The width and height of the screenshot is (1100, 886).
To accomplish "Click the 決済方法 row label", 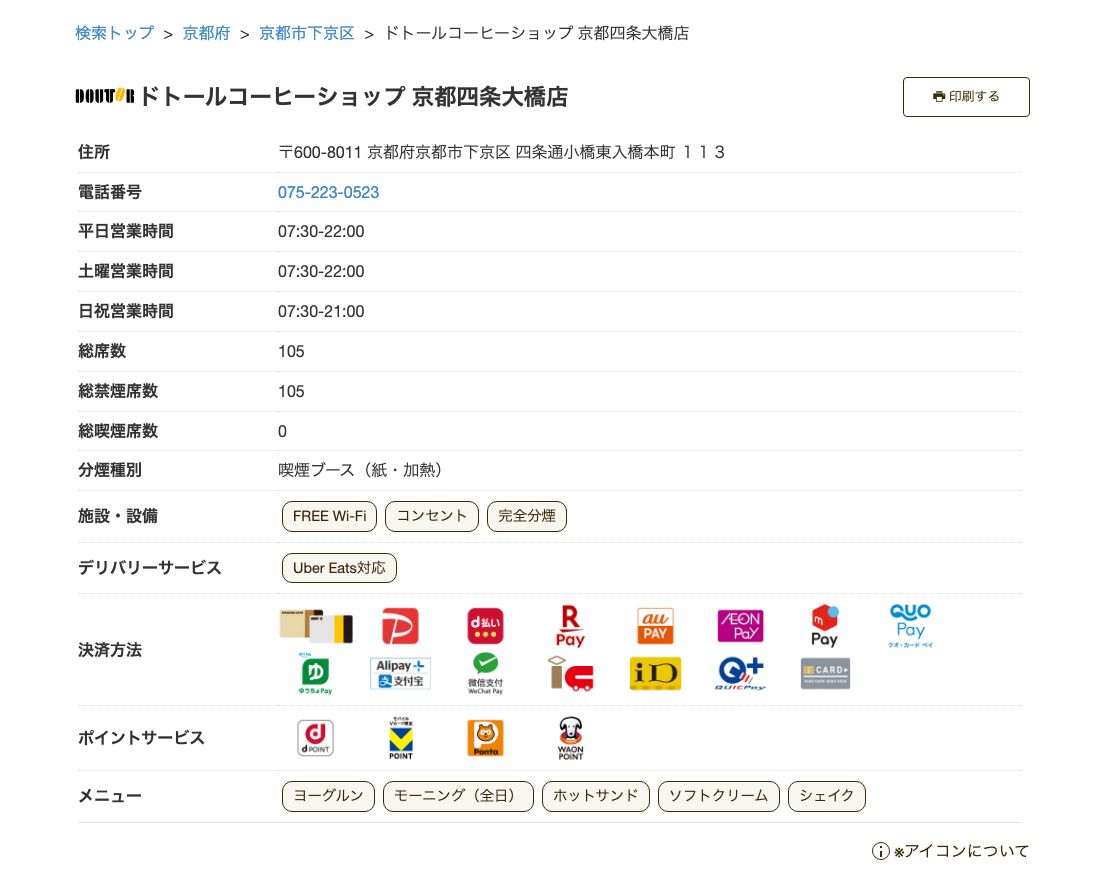I will (x=109, y=650).
